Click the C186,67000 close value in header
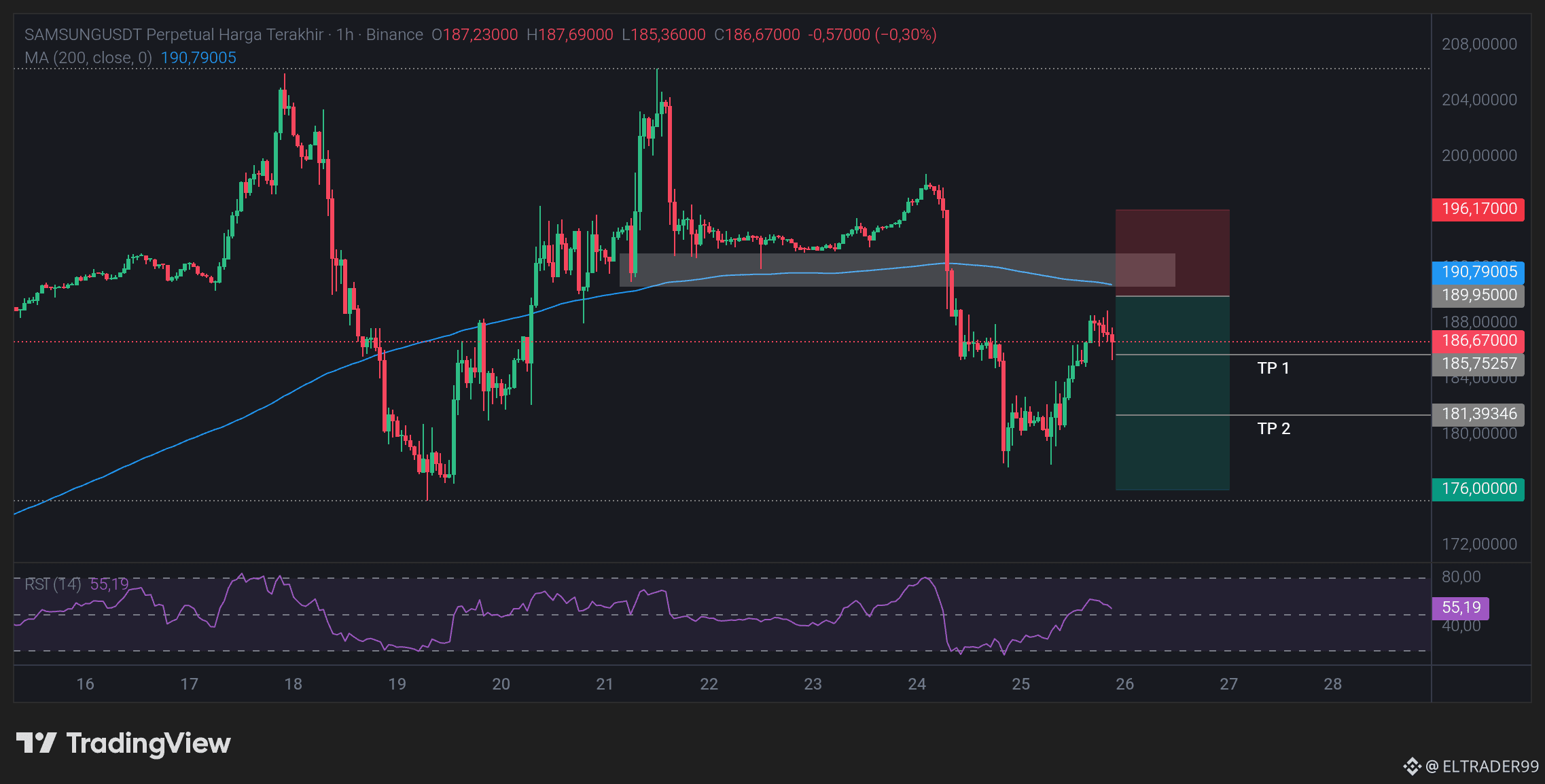Viewport: 1545px width, 784px height. coord(757,35)
